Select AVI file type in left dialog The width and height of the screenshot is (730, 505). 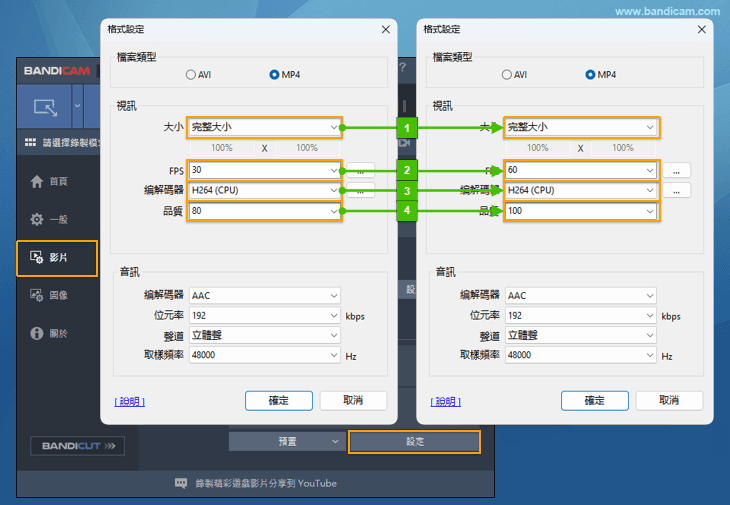coord(198,74)
